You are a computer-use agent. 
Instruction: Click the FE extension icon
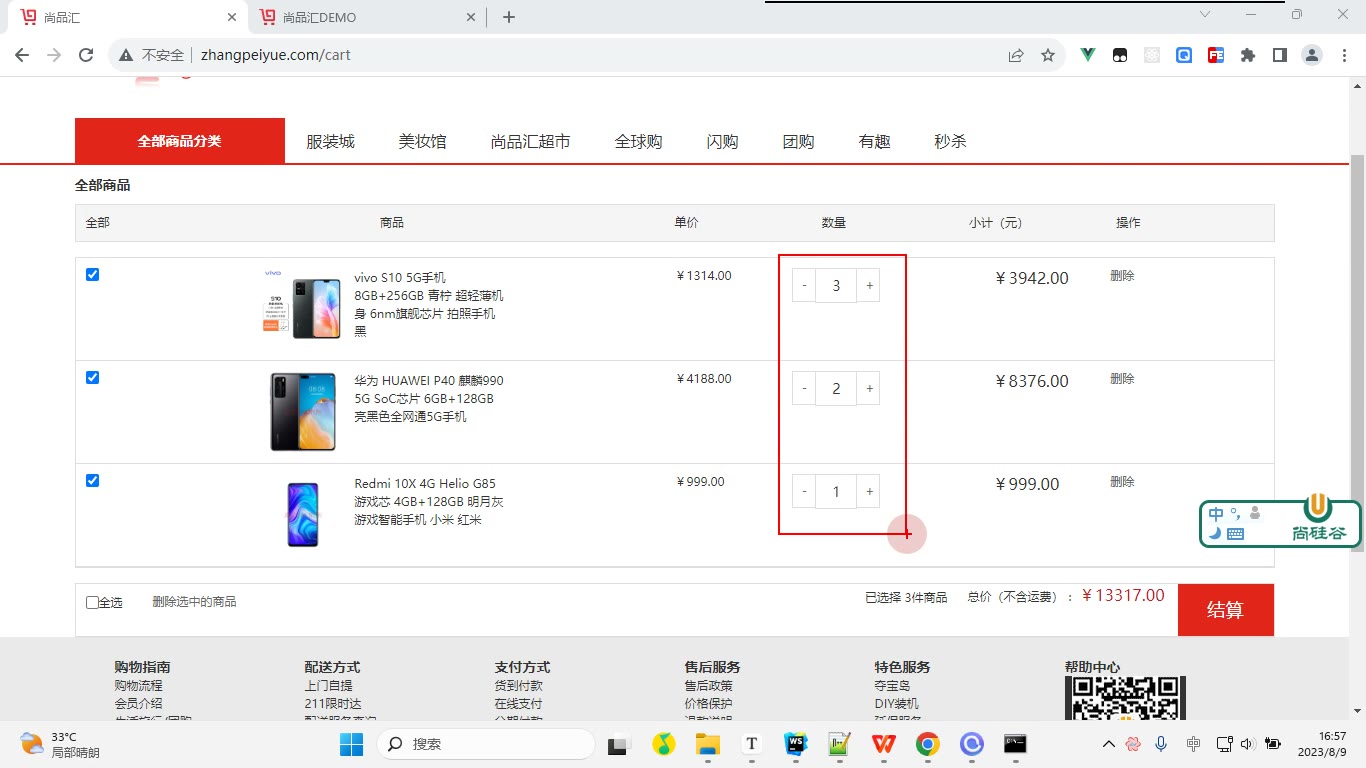click(x=1216, y=55)
